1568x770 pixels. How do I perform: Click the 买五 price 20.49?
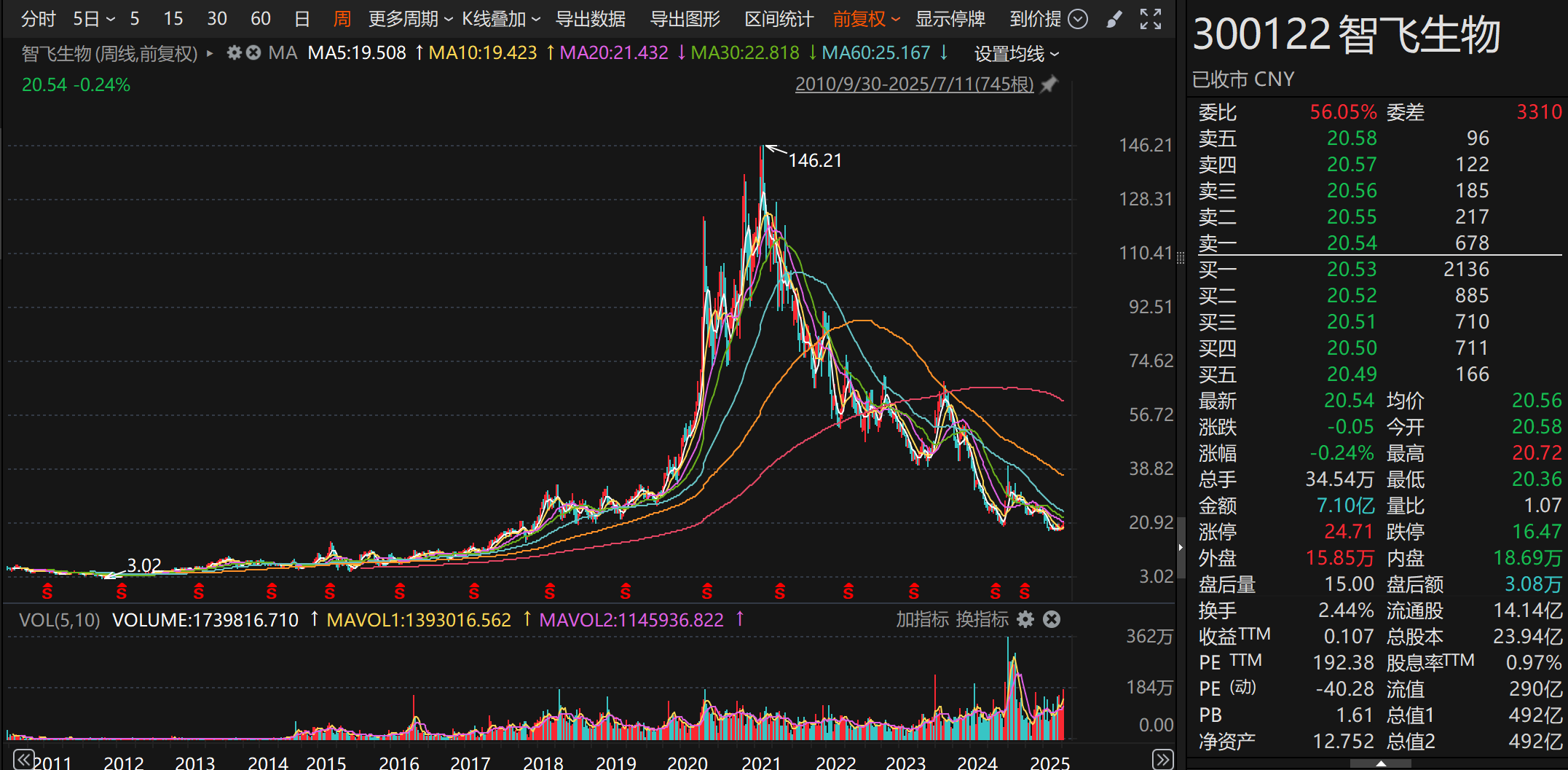[x=1352, y=374]
